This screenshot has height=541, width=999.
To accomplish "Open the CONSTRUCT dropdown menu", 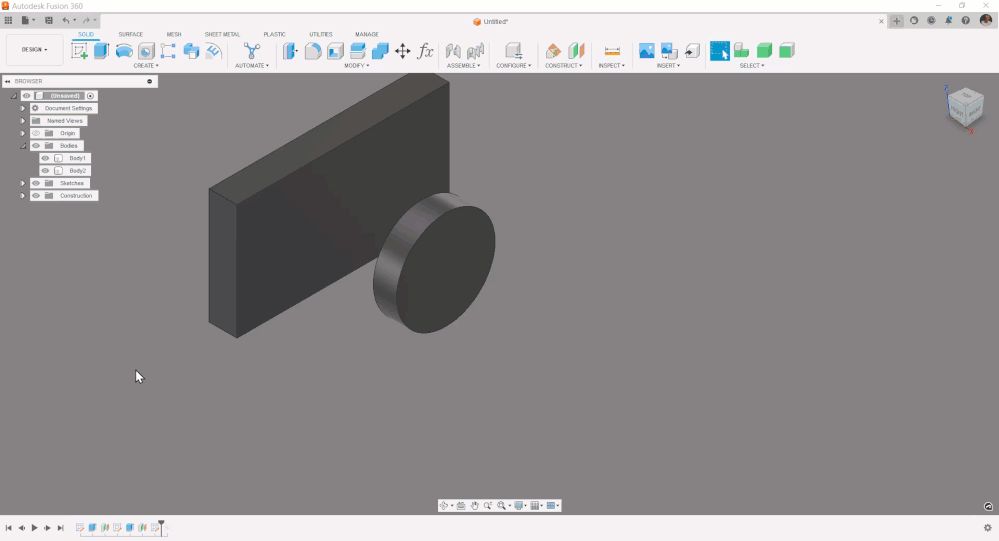I will tap(564, 66).
